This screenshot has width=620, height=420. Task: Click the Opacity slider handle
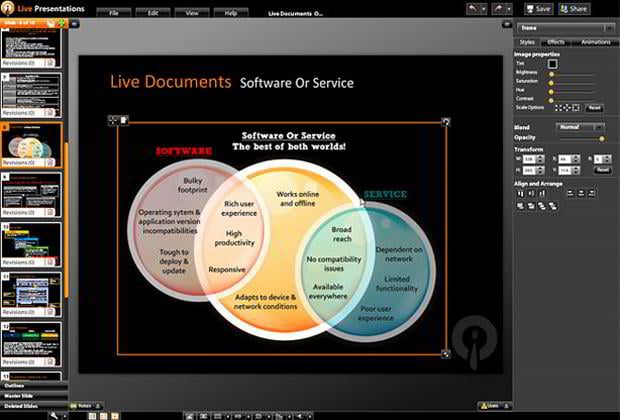pos(600,139)
